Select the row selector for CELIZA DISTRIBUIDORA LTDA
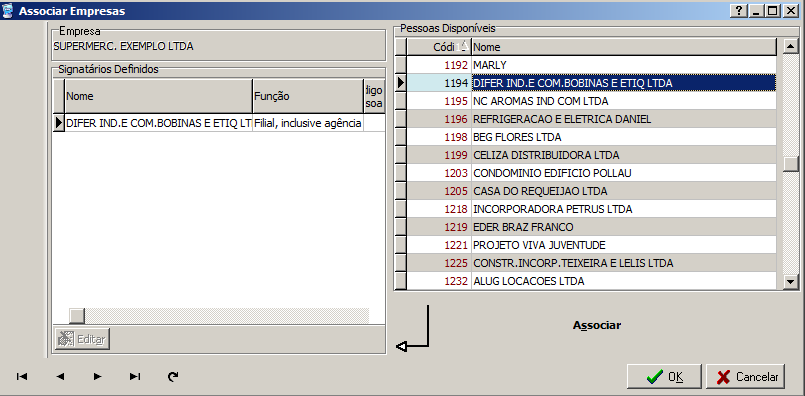 (x=400, y=155)
